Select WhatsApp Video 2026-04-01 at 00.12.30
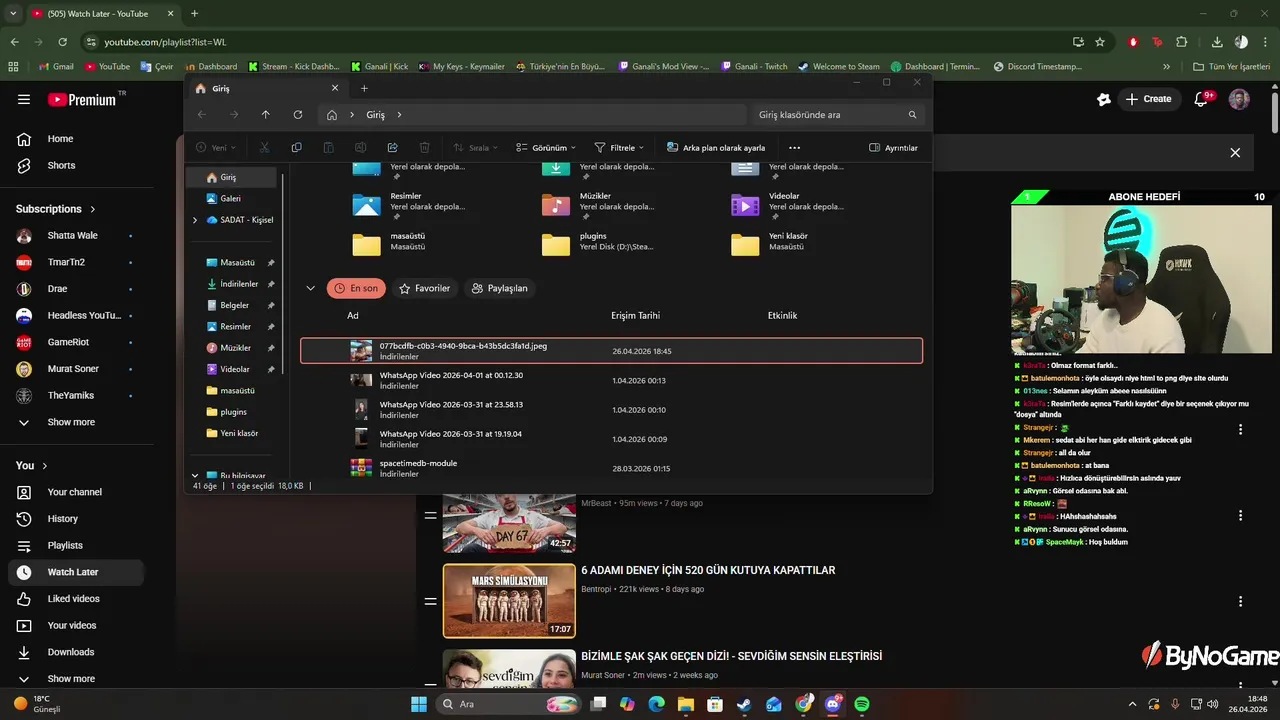1280x720 pixels. point(611,380)
